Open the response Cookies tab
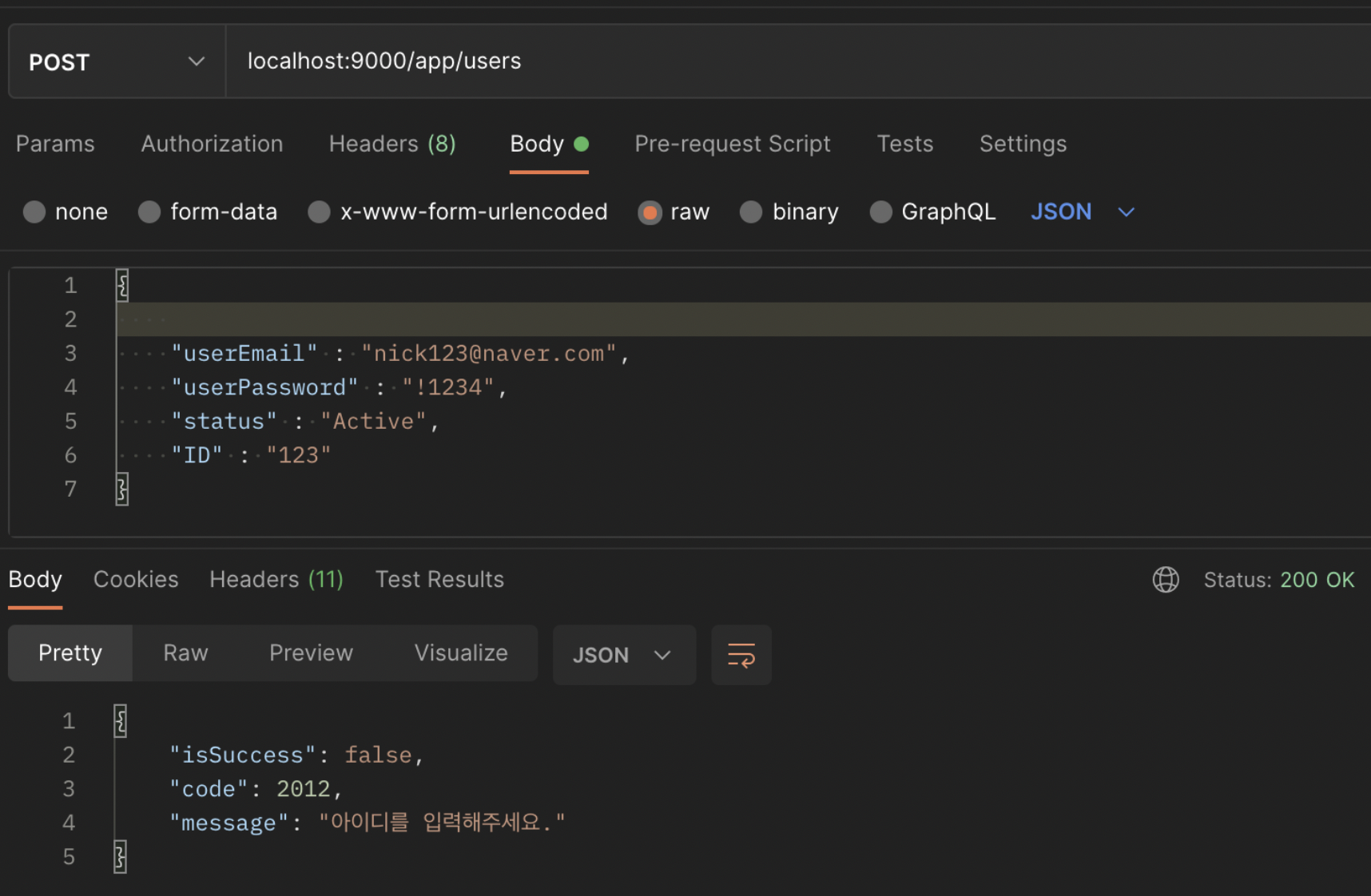Image resolution: width=1371 pixels, height=896 pixels. tap(136, 580)
